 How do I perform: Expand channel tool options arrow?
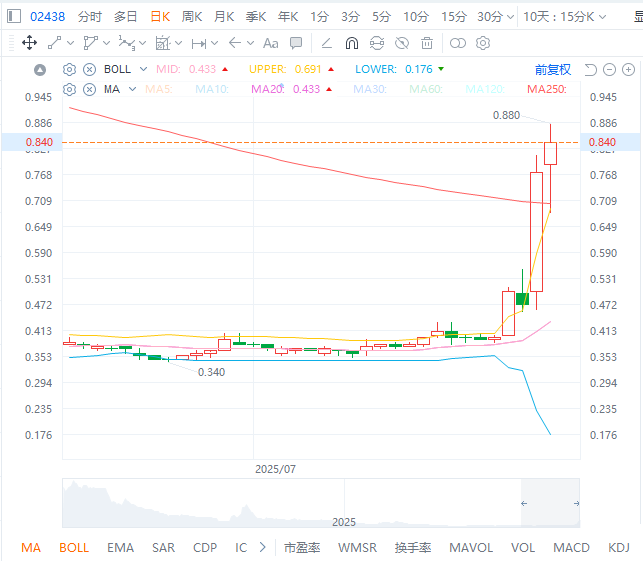[x=107, y=43]
